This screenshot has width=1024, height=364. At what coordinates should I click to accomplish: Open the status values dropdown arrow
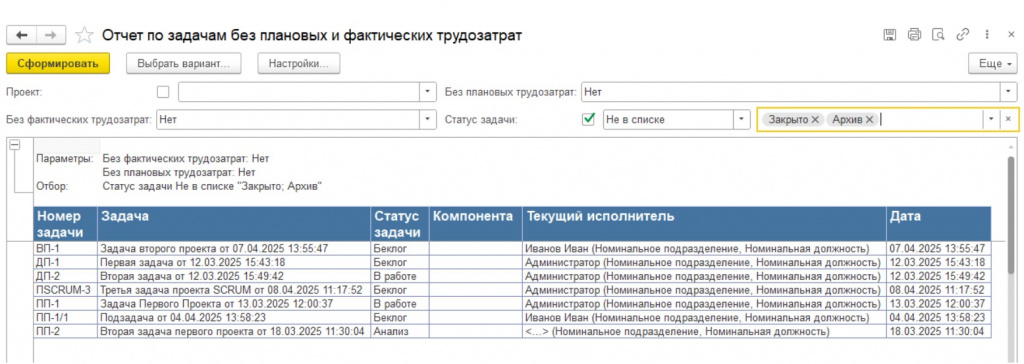[x=992, y=120]
